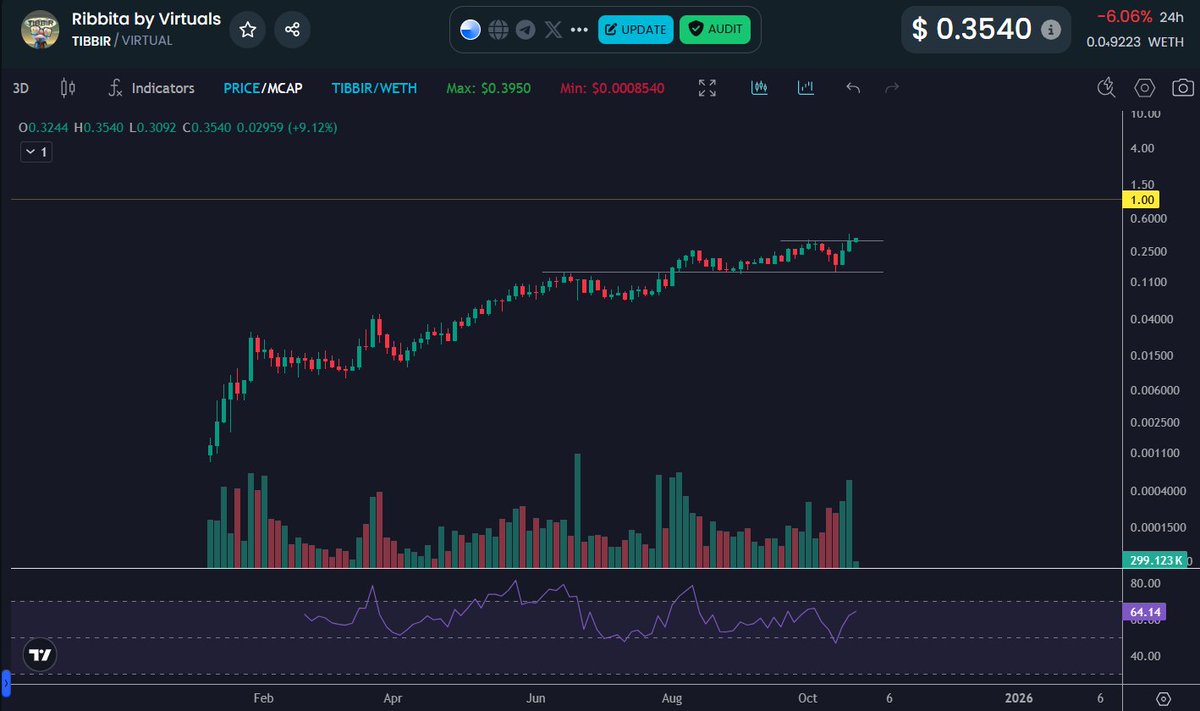1200x711 pixels.
Task: Open the ellipsis more-links menu
Action: point(578,29)
